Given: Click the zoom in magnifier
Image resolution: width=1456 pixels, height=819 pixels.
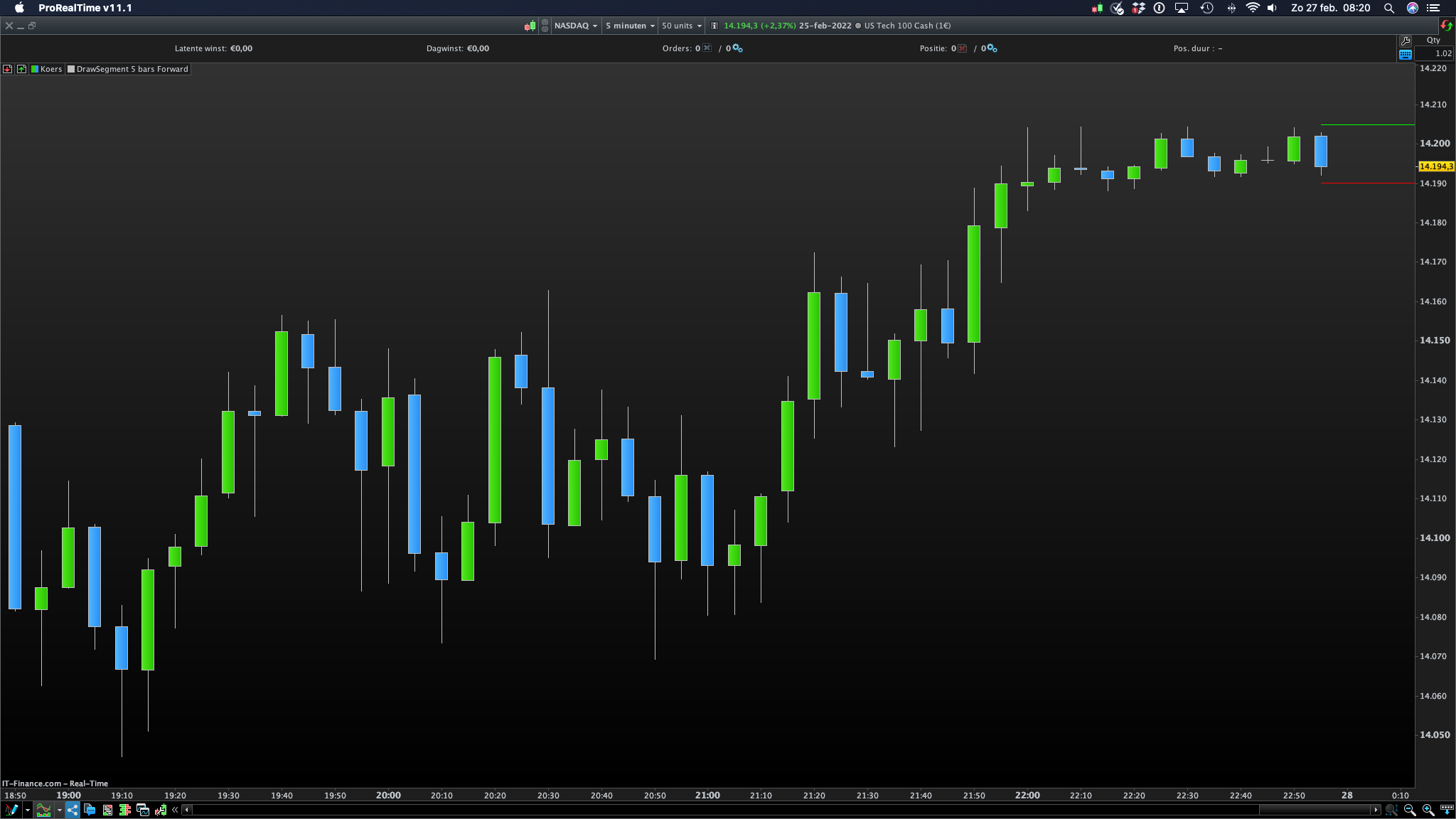Looking at the screenshot, I should pos(1428,810).
